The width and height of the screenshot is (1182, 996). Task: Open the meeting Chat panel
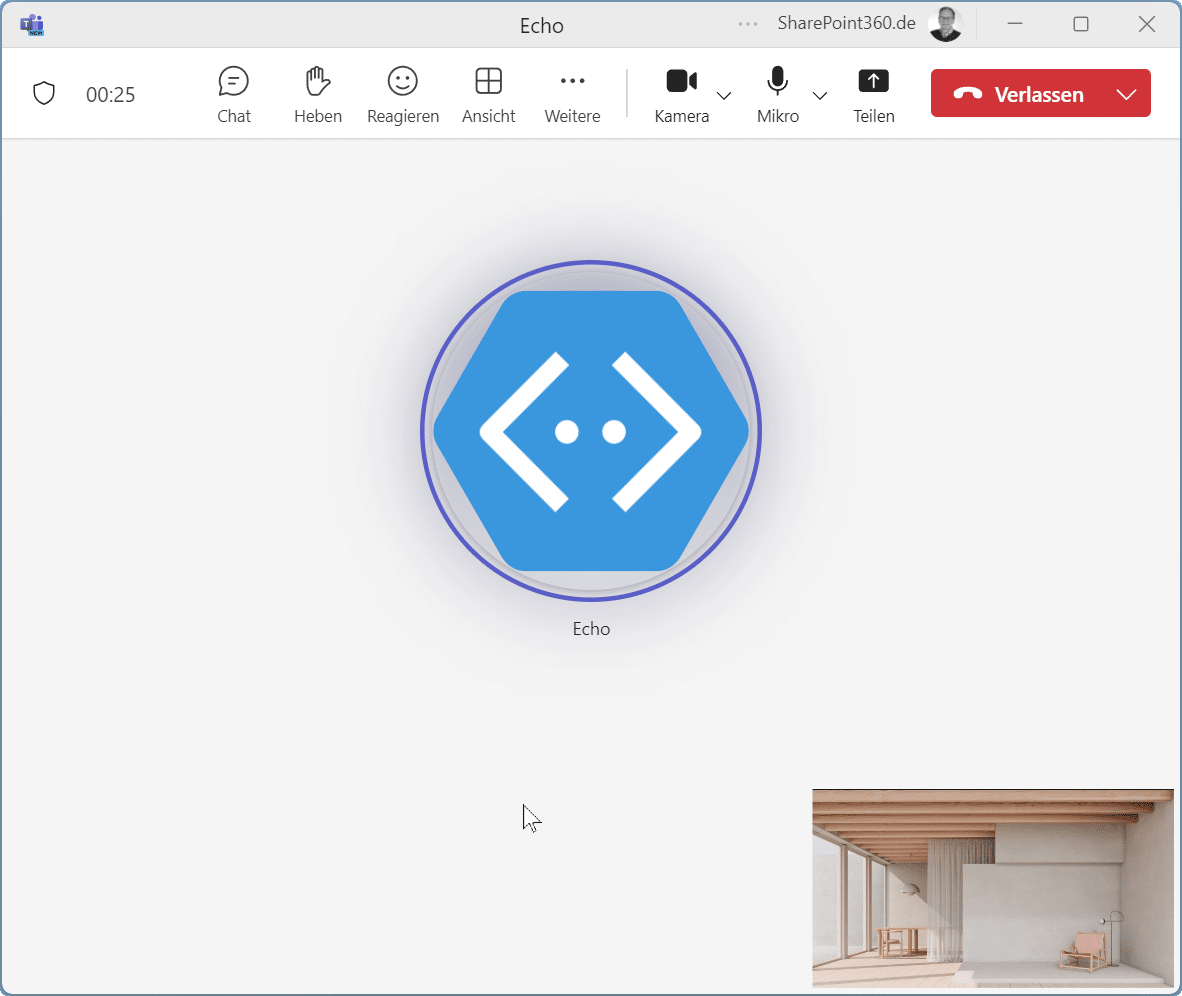click(234, 95)
